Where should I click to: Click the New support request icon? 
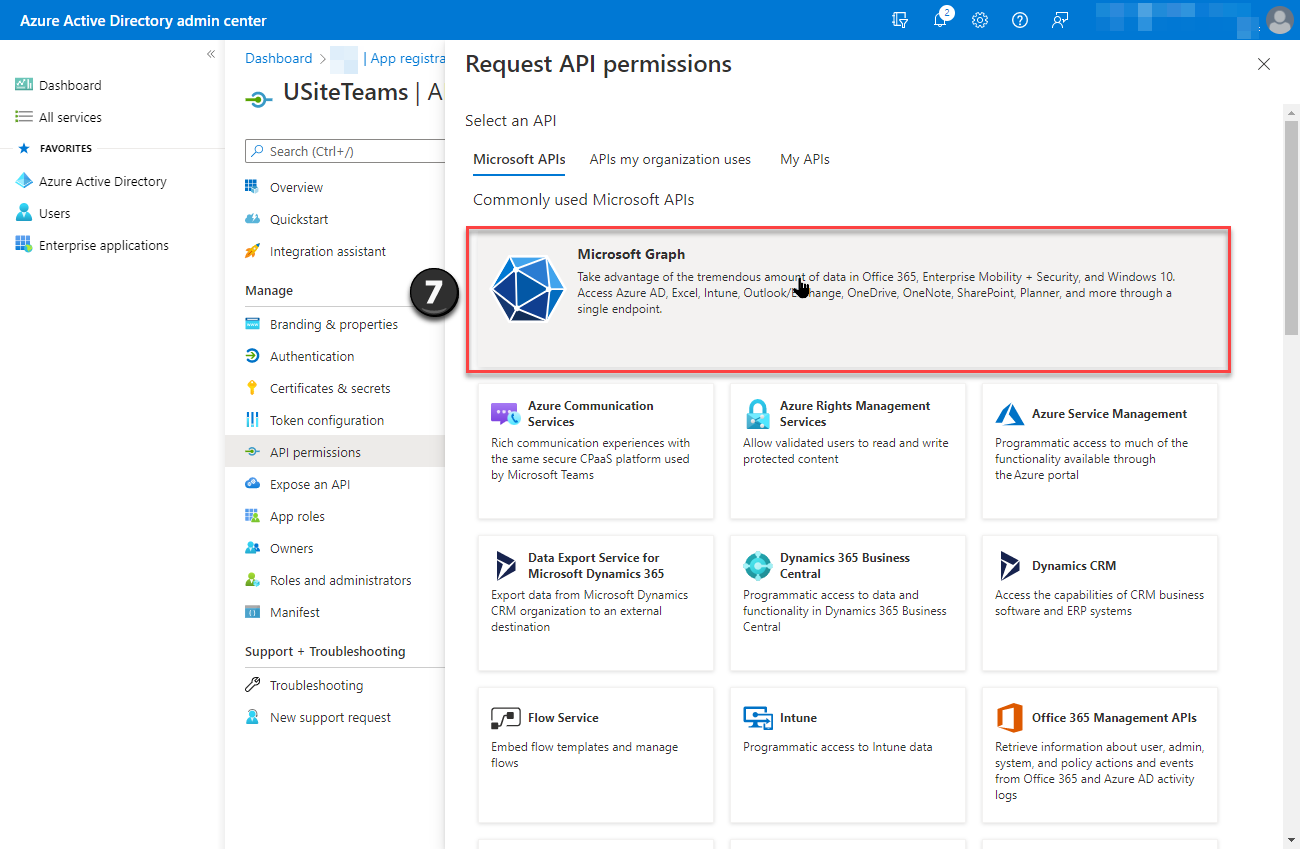click(x=252, y=717)
